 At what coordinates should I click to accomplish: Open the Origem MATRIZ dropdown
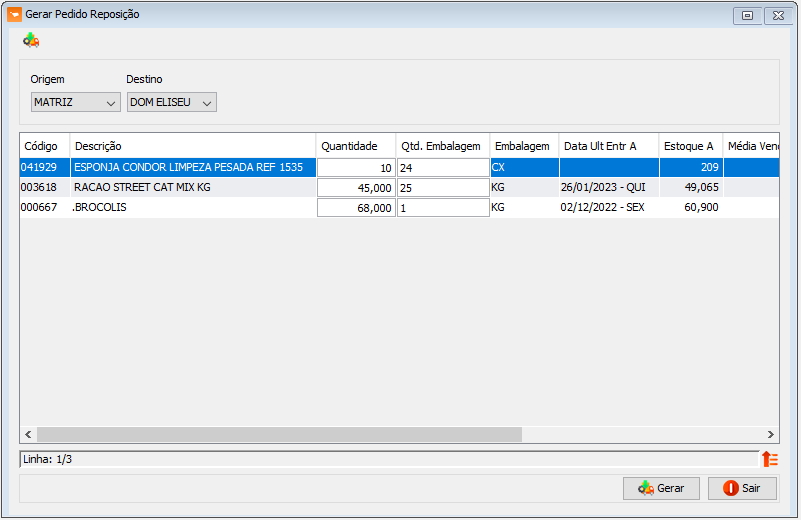click(x=76, y=102)
